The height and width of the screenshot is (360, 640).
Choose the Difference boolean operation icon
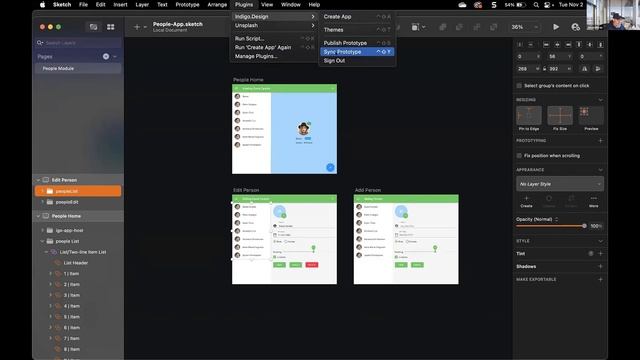click(493, 27)
